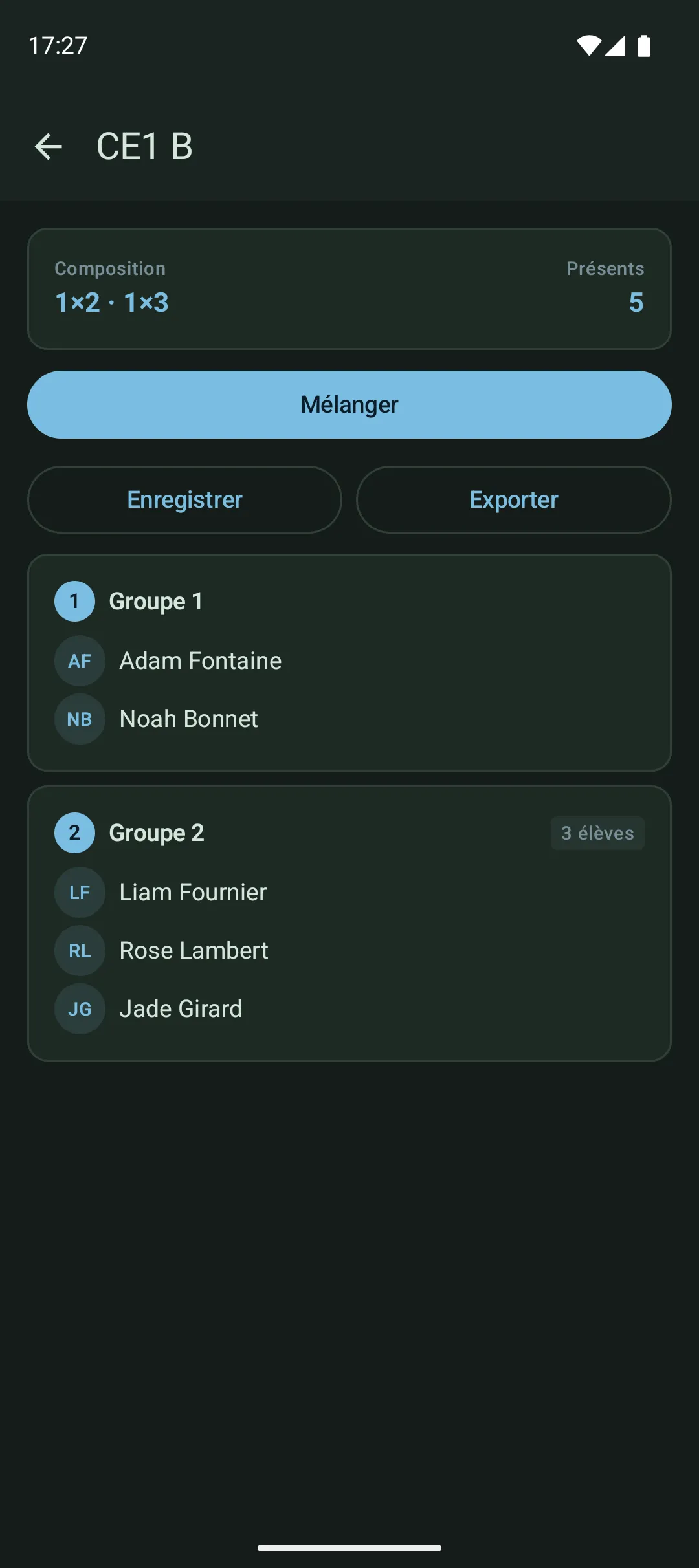
Task: Open the 3 élèves chip on Groupe 2
Action: tap(597, 833)
